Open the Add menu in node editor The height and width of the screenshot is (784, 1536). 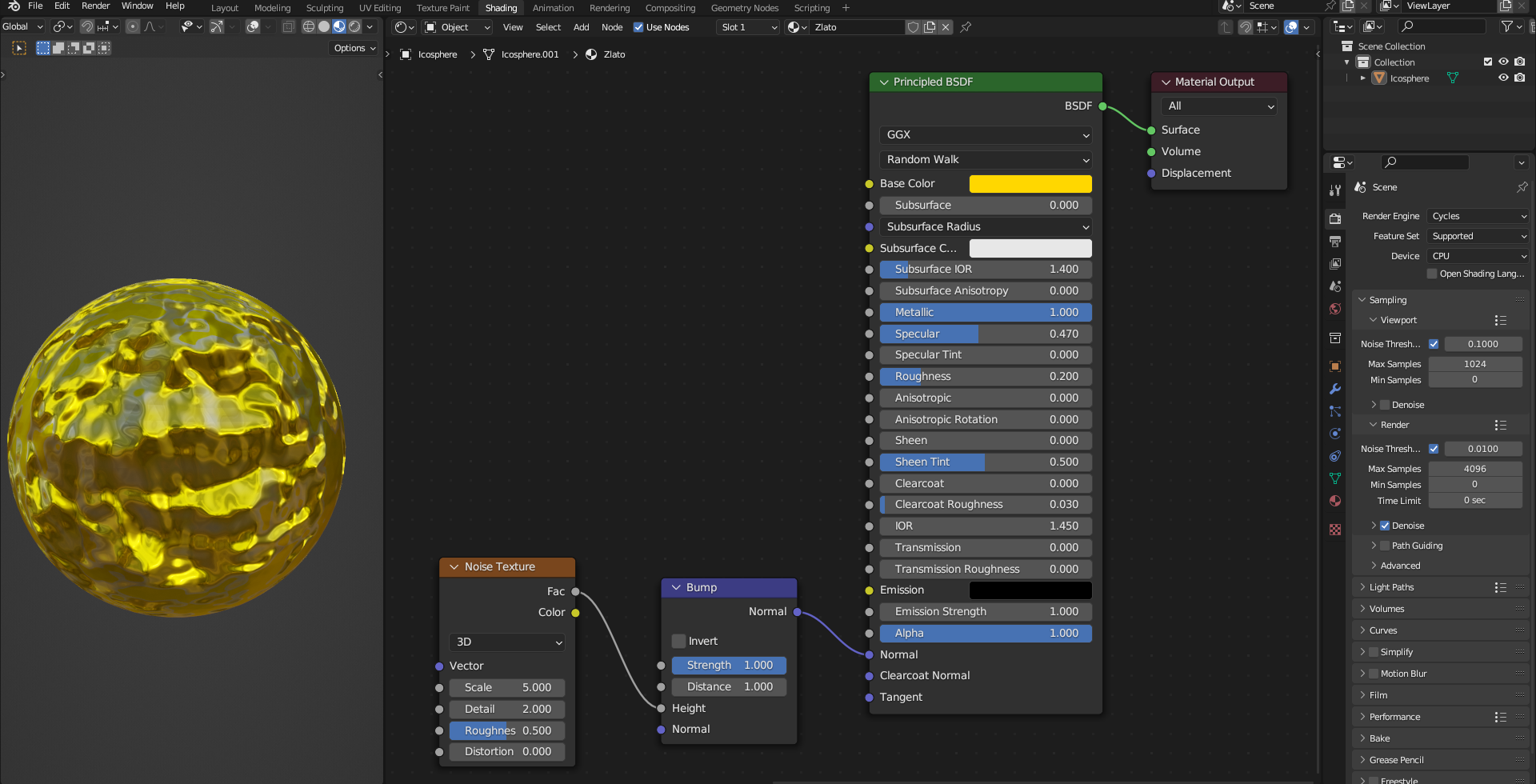(x=581, y=27)
